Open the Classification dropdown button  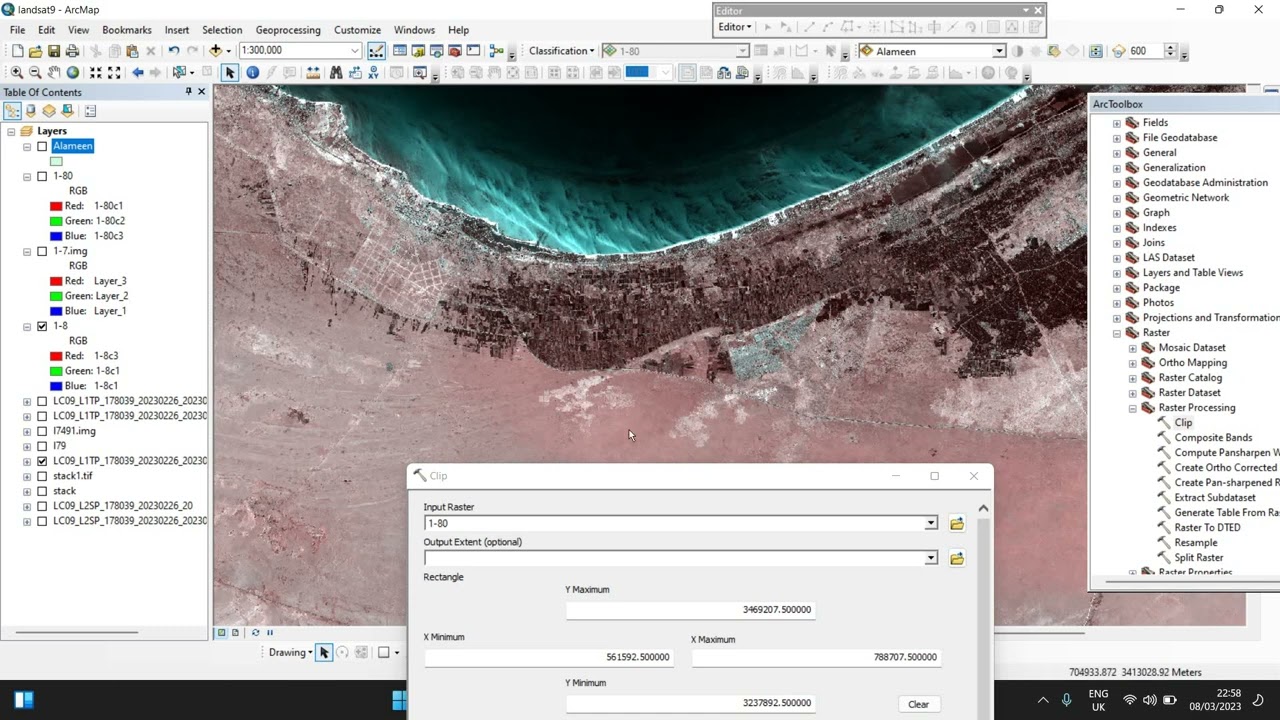point(561,51)
